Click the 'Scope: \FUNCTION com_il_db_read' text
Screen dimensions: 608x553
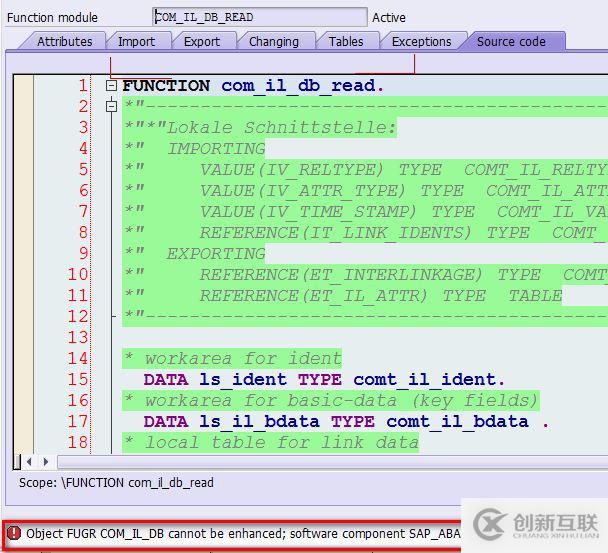pos(116,483)
